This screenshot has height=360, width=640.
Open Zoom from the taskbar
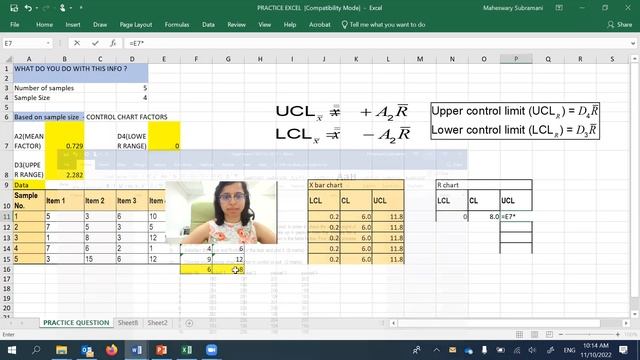tap(211, 350)
